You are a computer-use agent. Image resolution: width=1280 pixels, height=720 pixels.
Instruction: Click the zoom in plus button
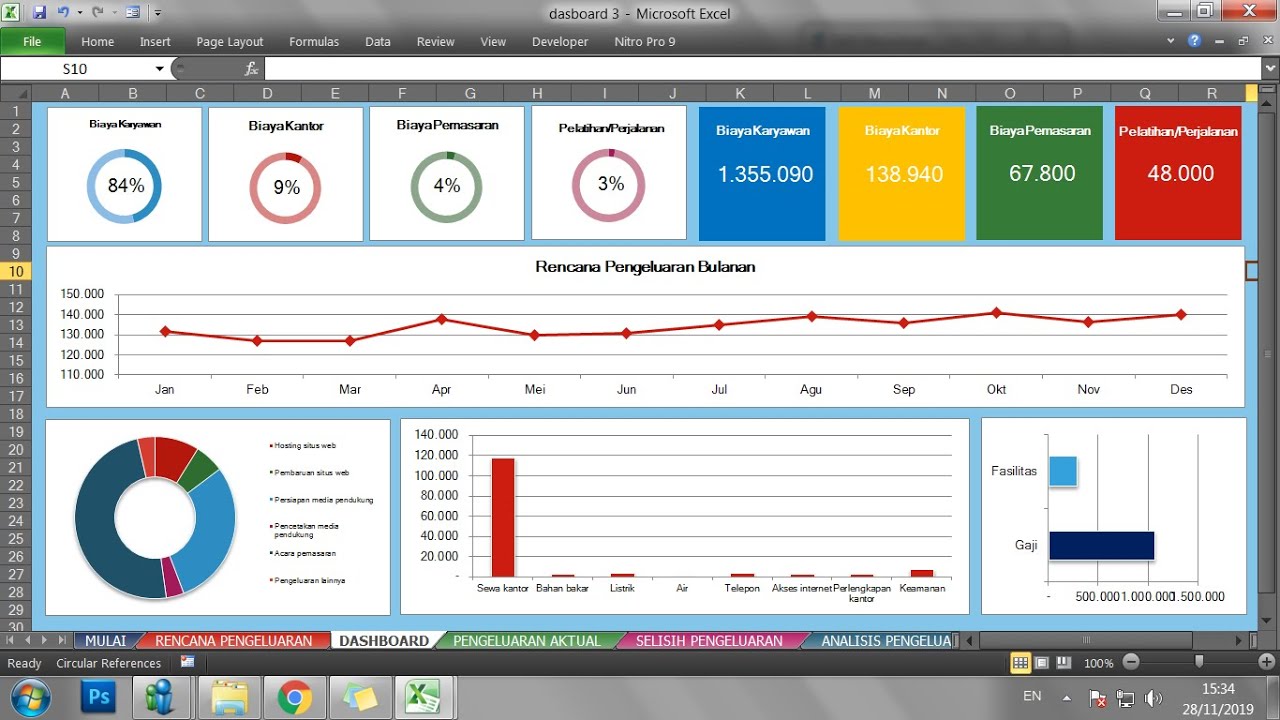click(x=1267, y=662)
